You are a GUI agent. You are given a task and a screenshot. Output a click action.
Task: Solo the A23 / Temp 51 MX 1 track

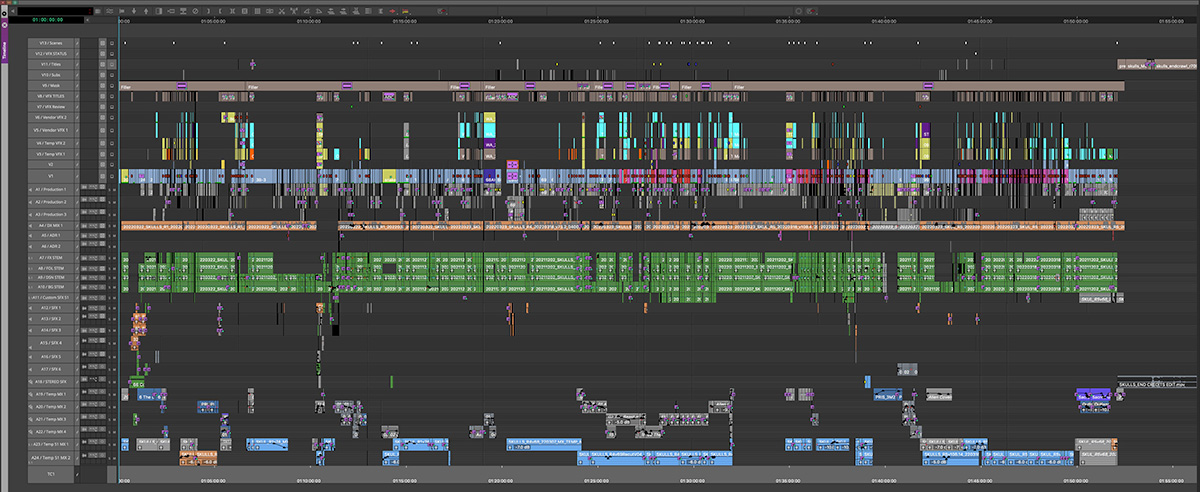click(x=109, y=444)
